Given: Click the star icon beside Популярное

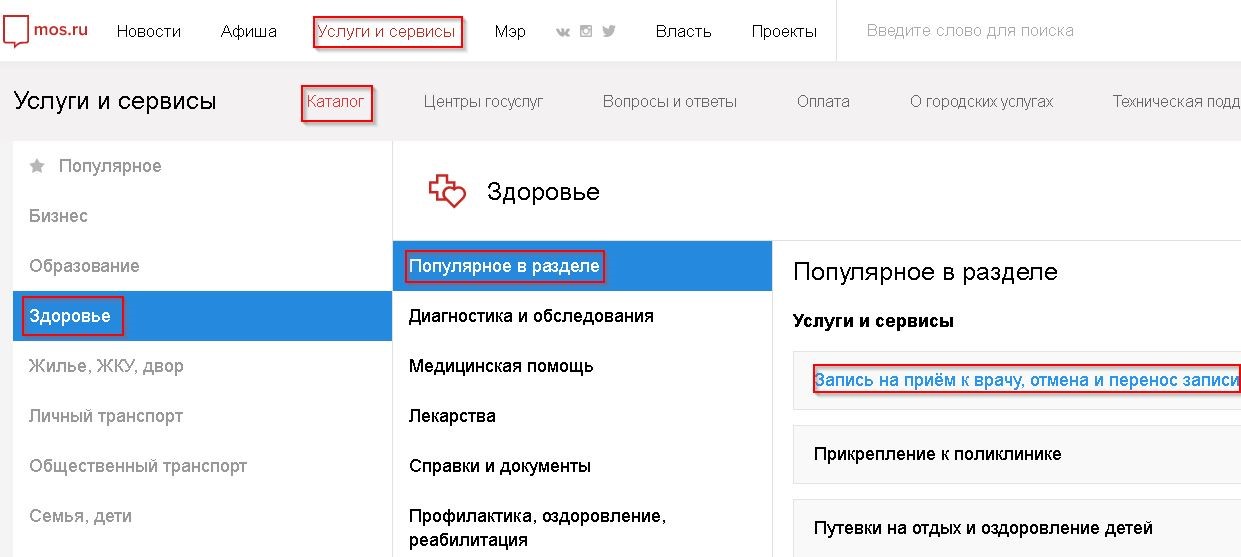Looking at the screenshot, I should [37, 166].
